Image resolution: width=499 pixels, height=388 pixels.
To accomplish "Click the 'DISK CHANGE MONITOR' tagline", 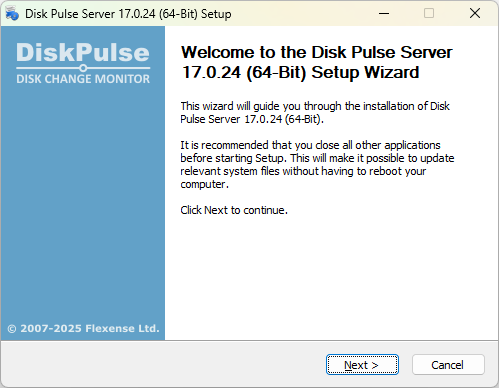I will [83, 79].
